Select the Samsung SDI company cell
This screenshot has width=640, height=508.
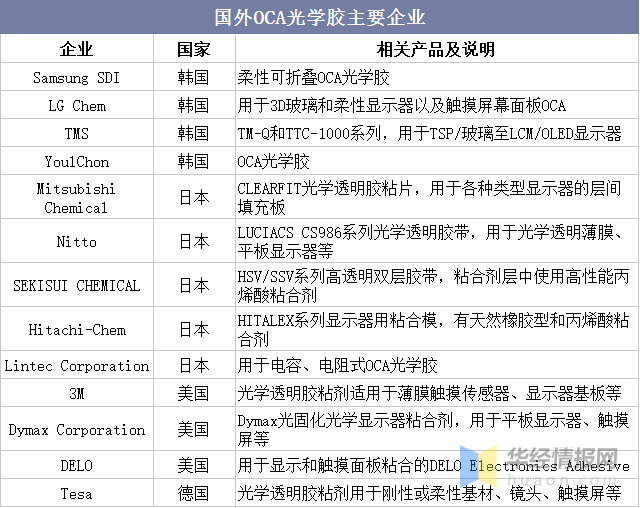click(77, 77)
